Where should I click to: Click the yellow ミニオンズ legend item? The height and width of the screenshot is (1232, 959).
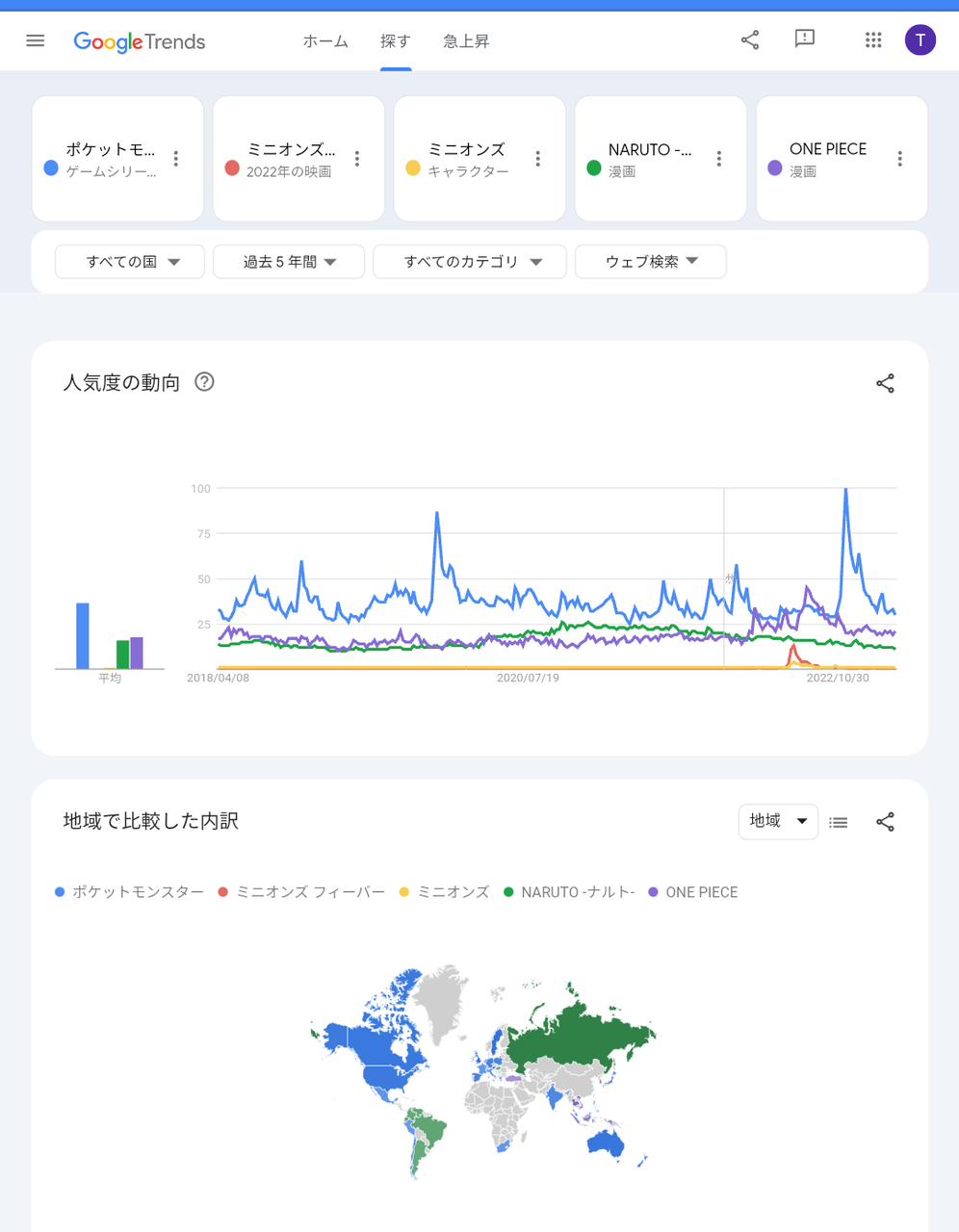pyautogui.click(x=444, y=892)
